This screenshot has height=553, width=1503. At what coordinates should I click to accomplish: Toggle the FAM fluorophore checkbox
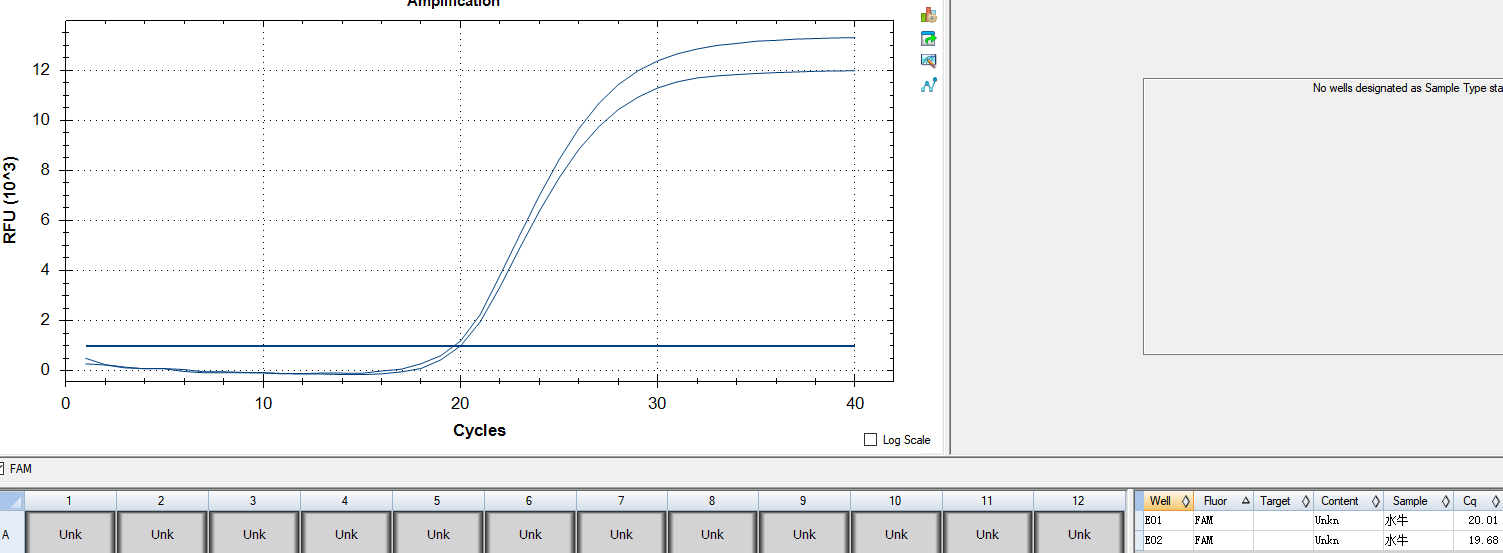(1, 468)
